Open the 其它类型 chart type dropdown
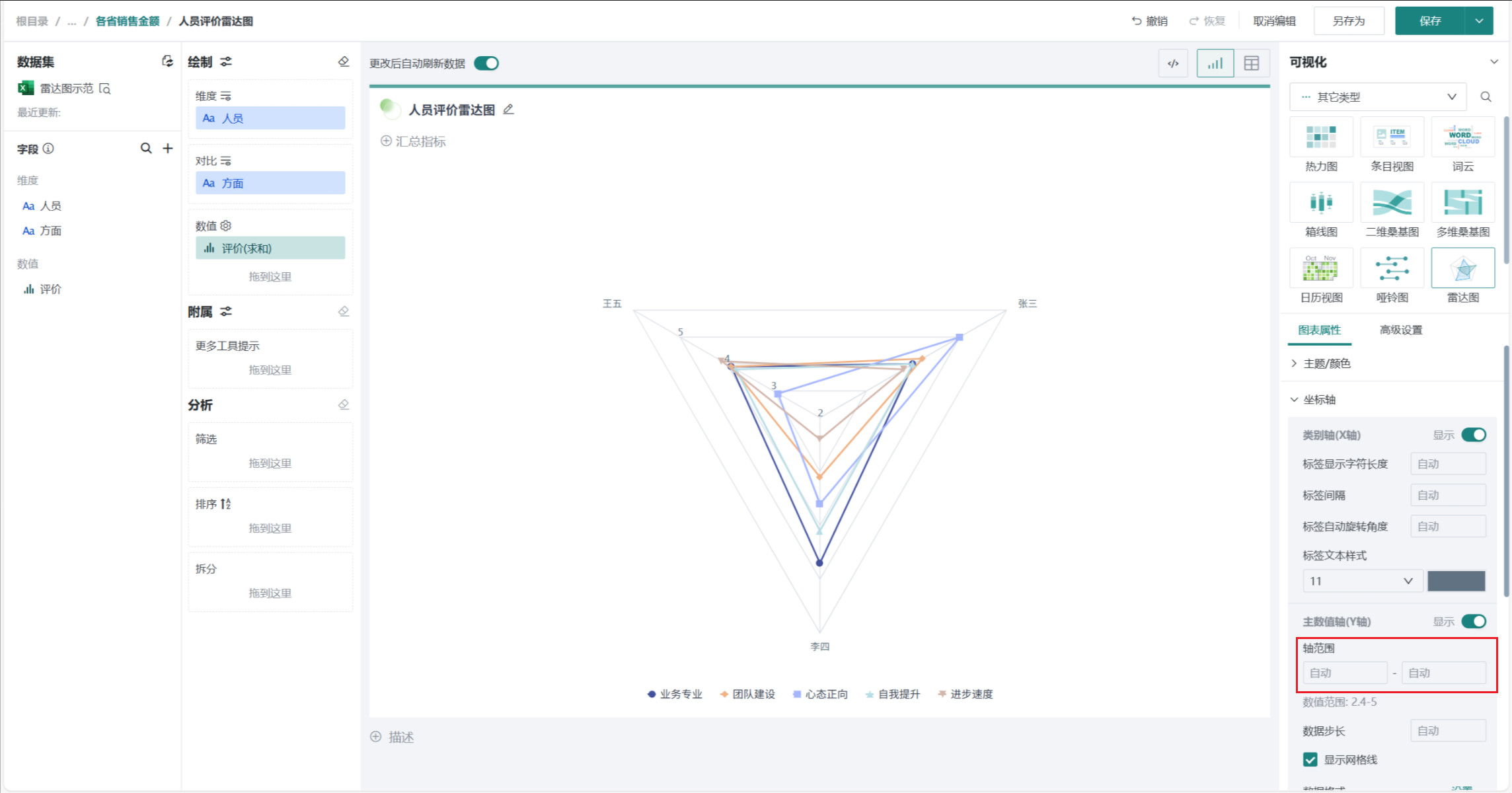This screenshot has width=1512, height=793. point(1378,97)
